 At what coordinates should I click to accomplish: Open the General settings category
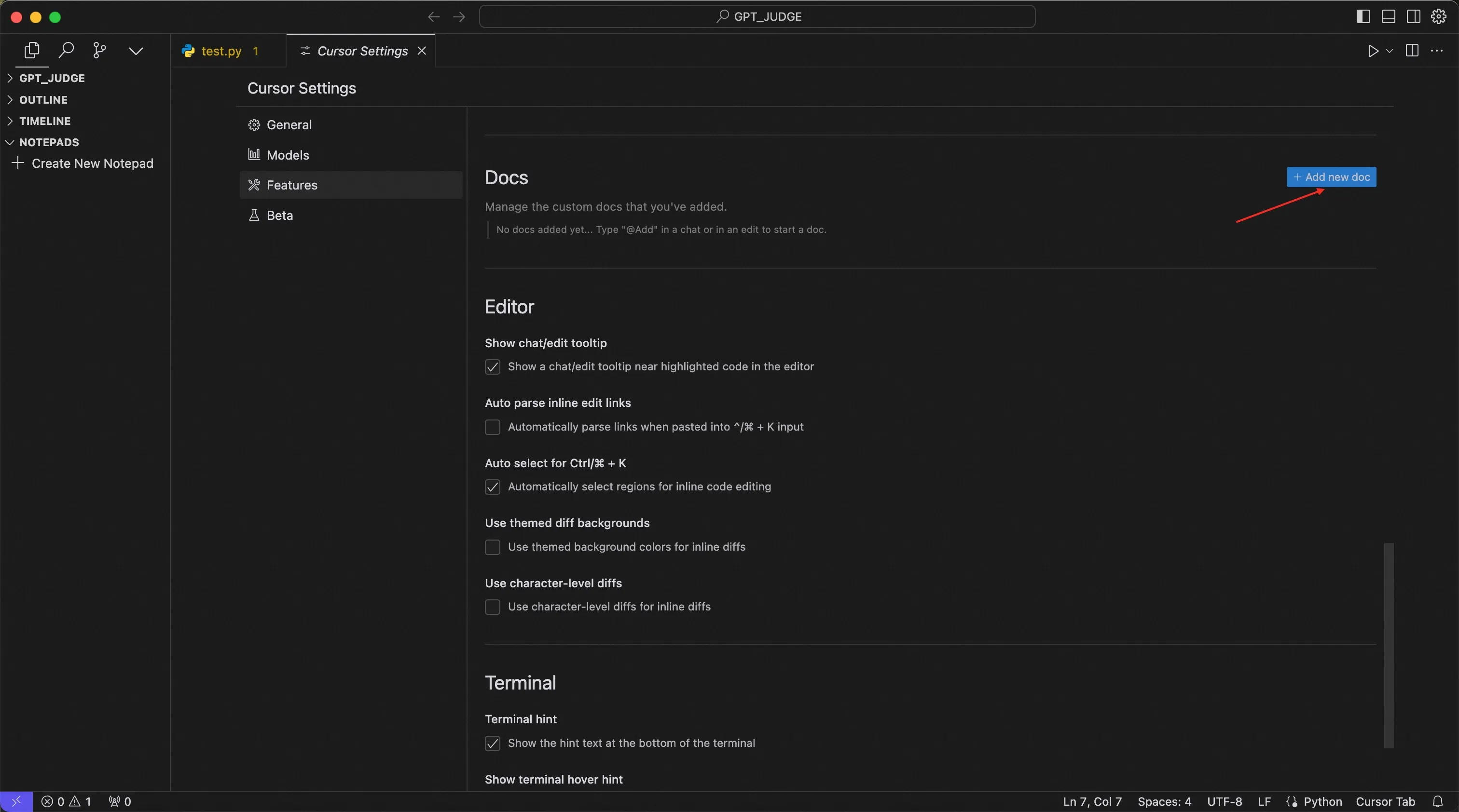point(351,124)
